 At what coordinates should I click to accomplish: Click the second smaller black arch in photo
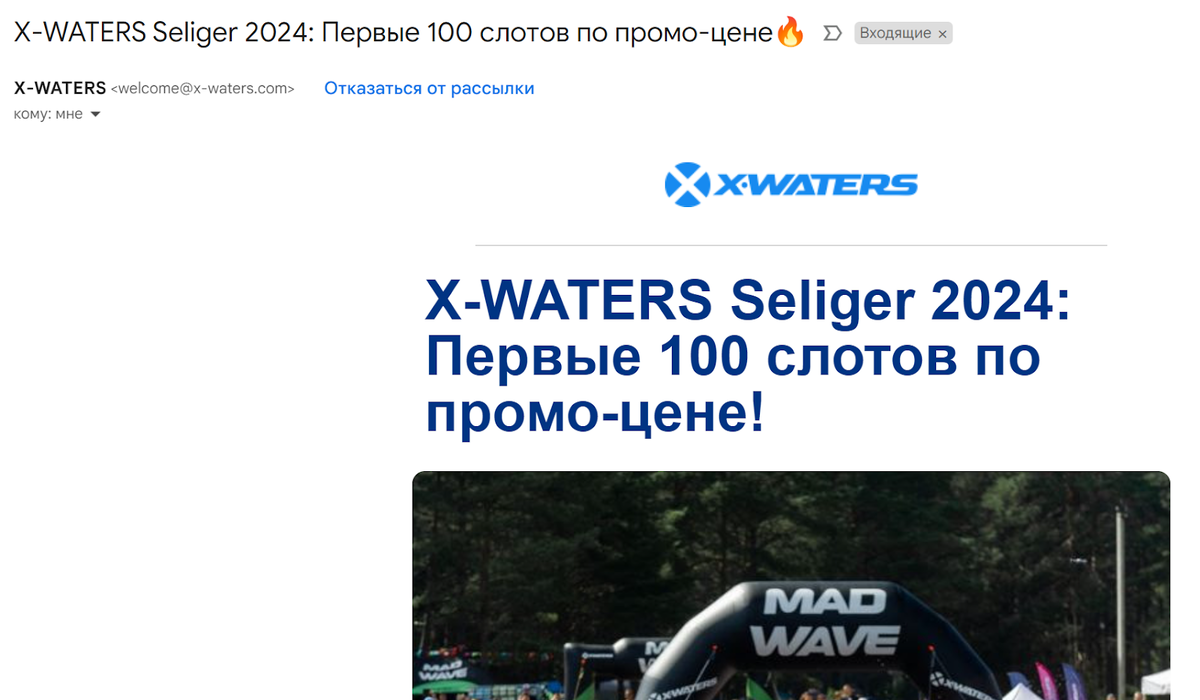[x=610, y=665]
